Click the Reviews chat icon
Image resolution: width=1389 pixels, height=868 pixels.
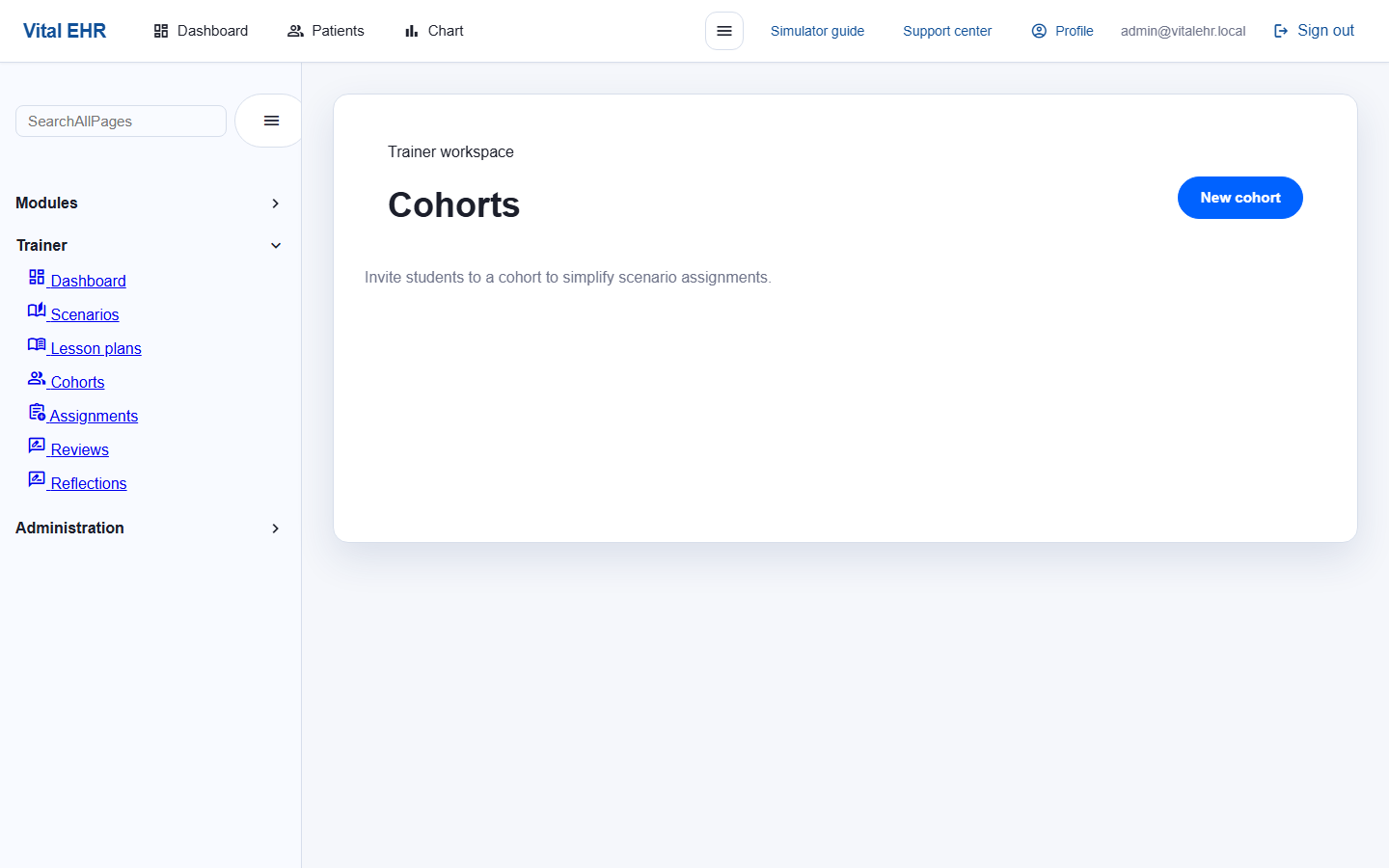[37, 446]
